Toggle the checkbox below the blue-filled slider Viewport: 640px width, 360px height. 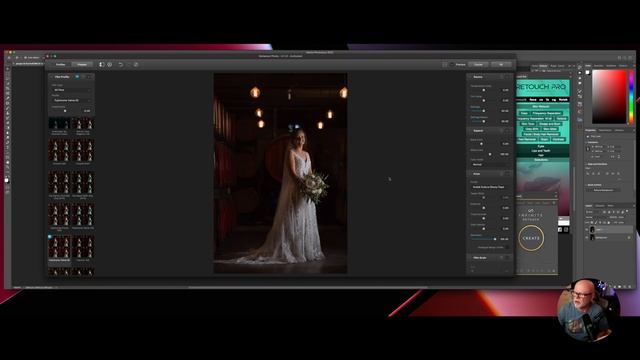[507, 247]
